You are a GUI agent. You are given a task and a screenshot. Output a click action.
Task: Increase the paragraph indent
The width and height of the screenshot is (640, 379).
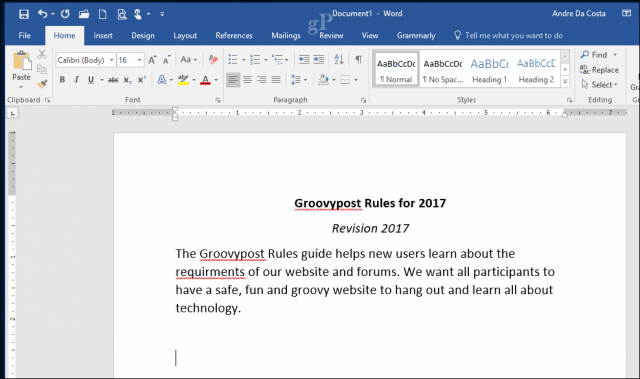[x=319, y=60]
